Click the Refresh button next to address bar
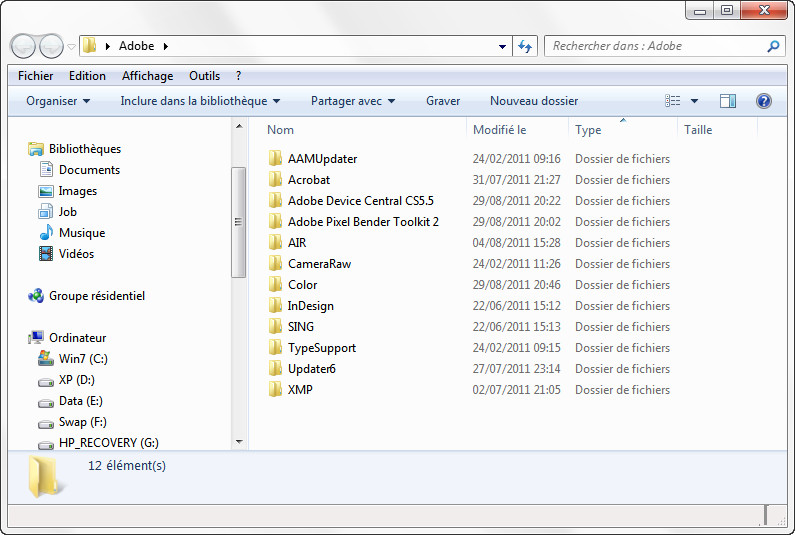 tap(525, 47)
